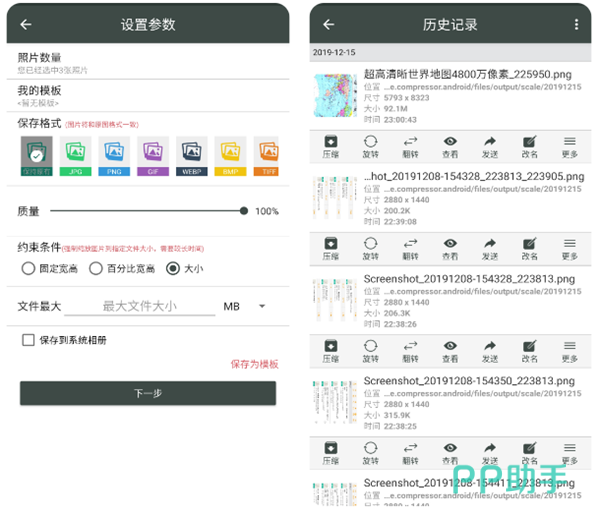Open the MB file size unit dropdown

click(x=245, y=306)
